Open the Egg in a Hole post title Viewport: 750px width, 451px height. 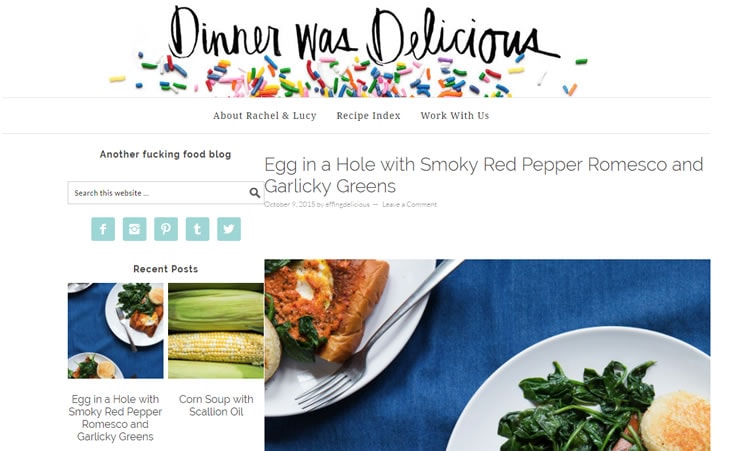pos(483,175)
